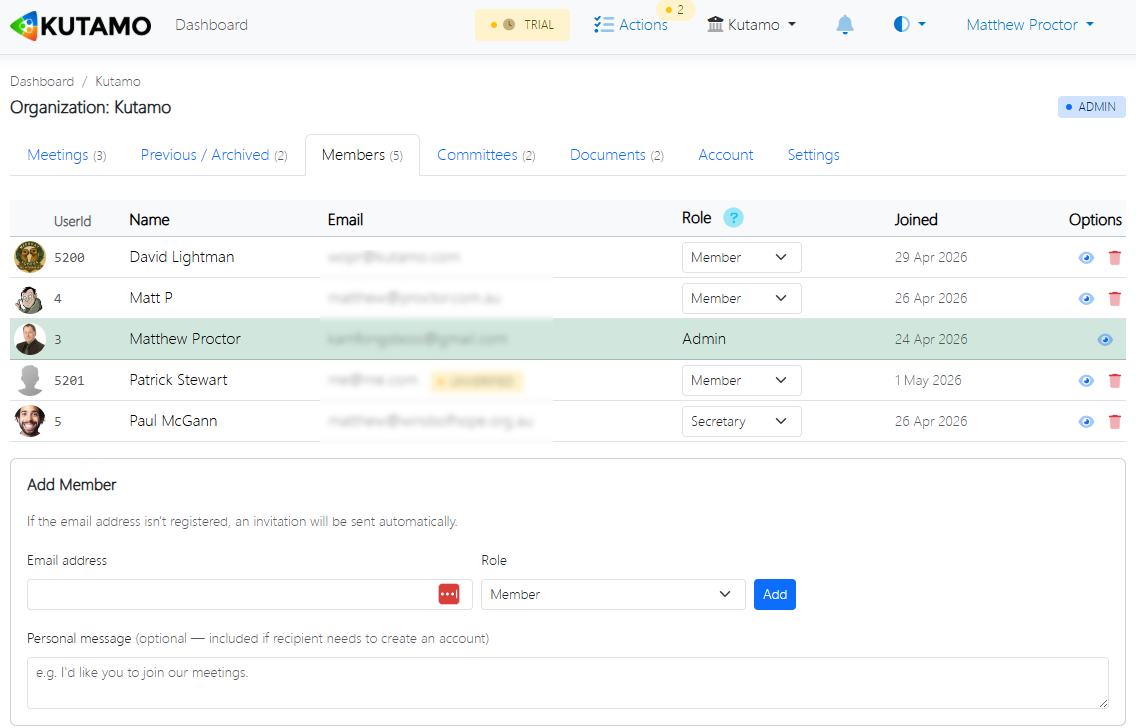Click the name Patrick Stewart

pos(178,380)
